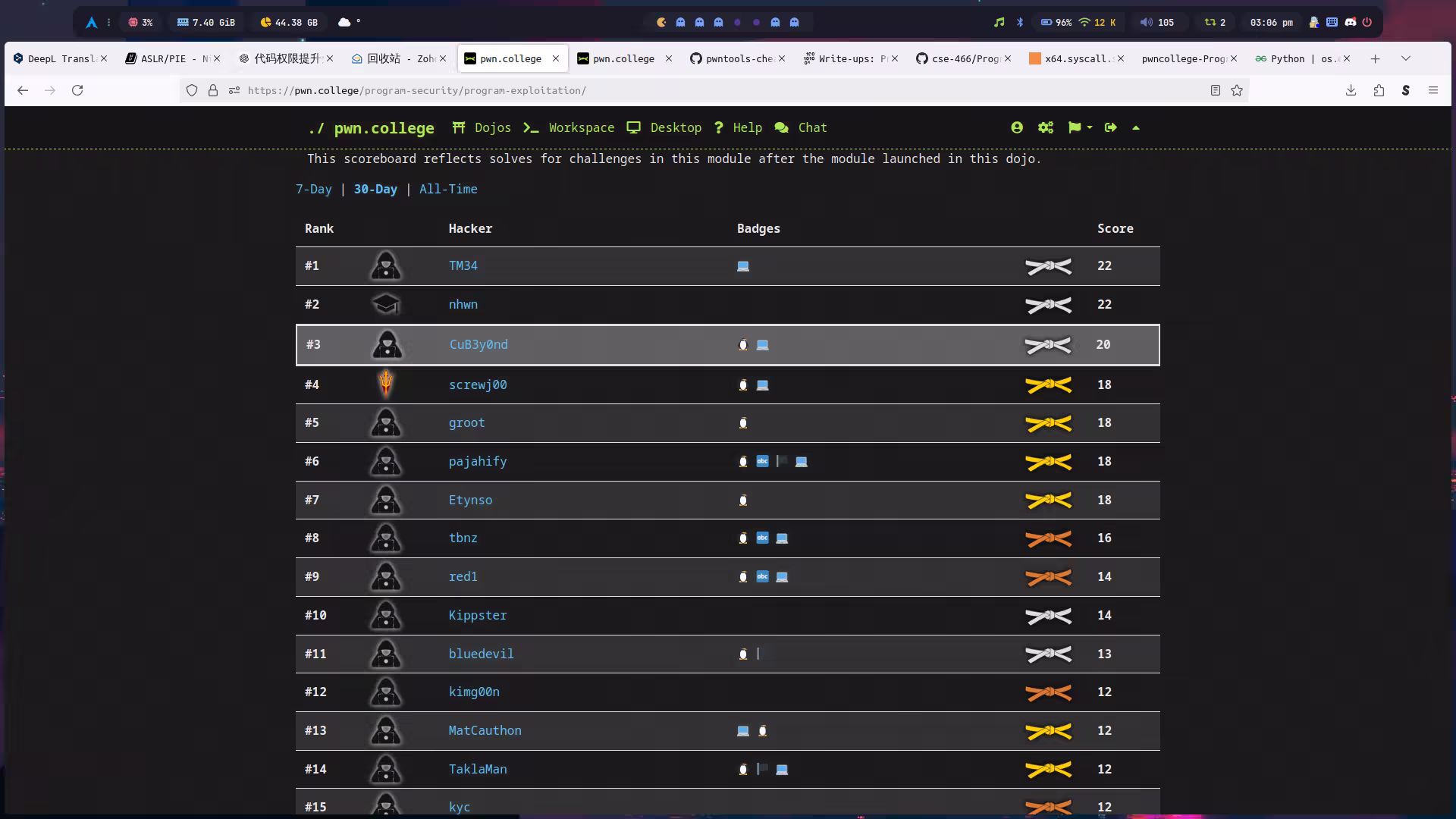Open the user profile icon

[1017, 127]
